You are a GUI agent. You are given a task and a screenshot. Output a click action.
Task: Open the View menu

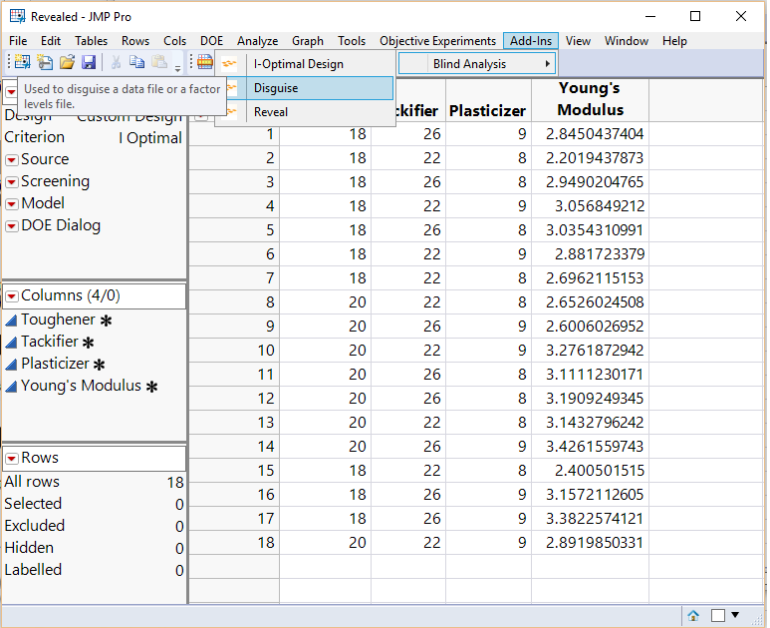tap(578, 41)
